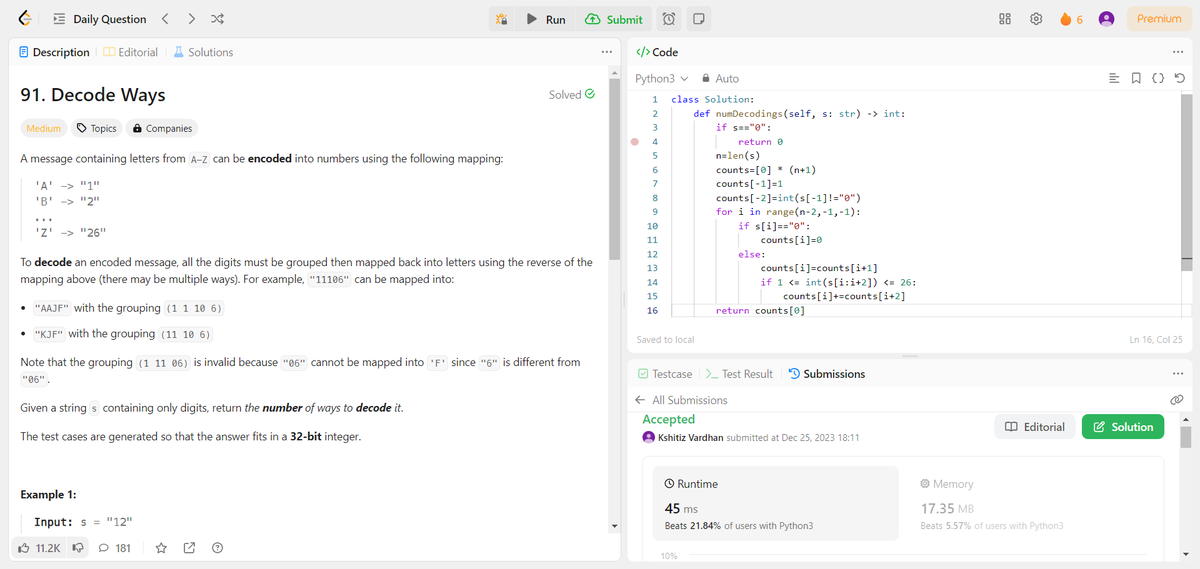The image size is (1200, 569).
Task: Like the problem thumbs-up 11.2K
Action: pyautogui.click(x=40, y=548)
